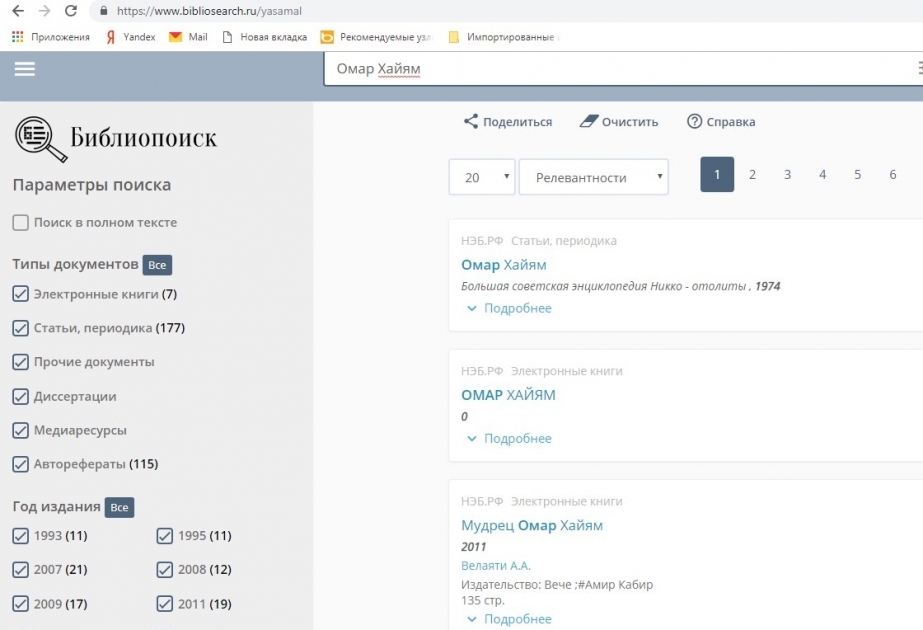This screenshot has height=630, width=923.
Task: Open the Релевантности sort dropdown
Action: click(593, 177)
